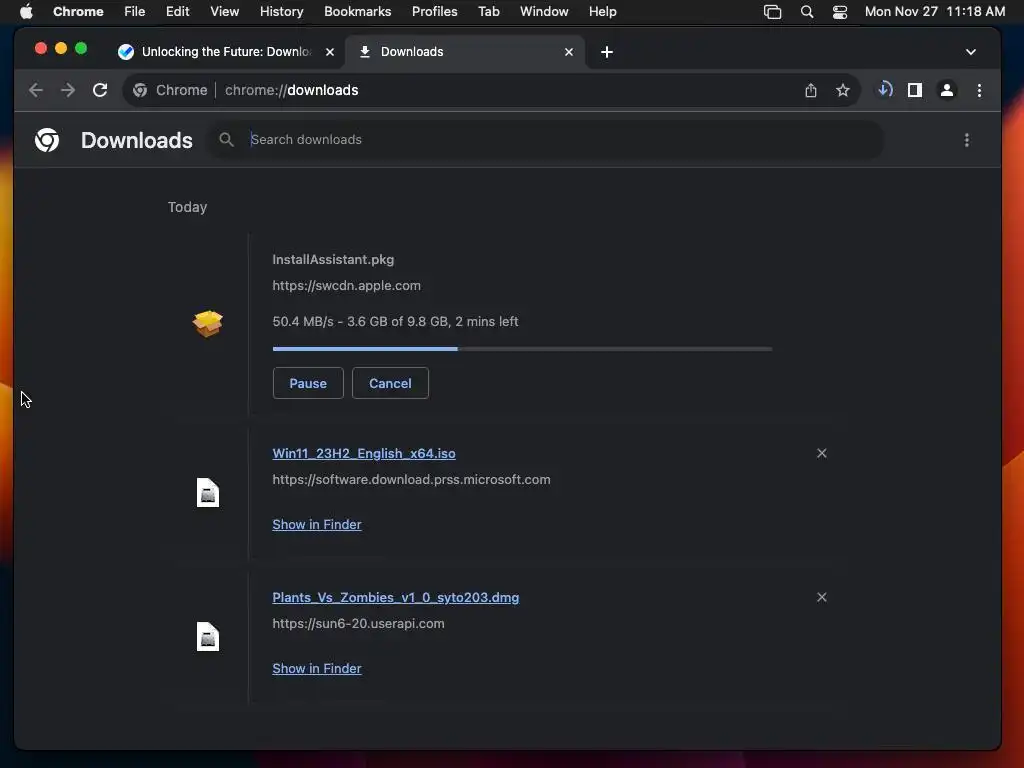Click the InstallAssistant.pkg package icon

point(208,323)
